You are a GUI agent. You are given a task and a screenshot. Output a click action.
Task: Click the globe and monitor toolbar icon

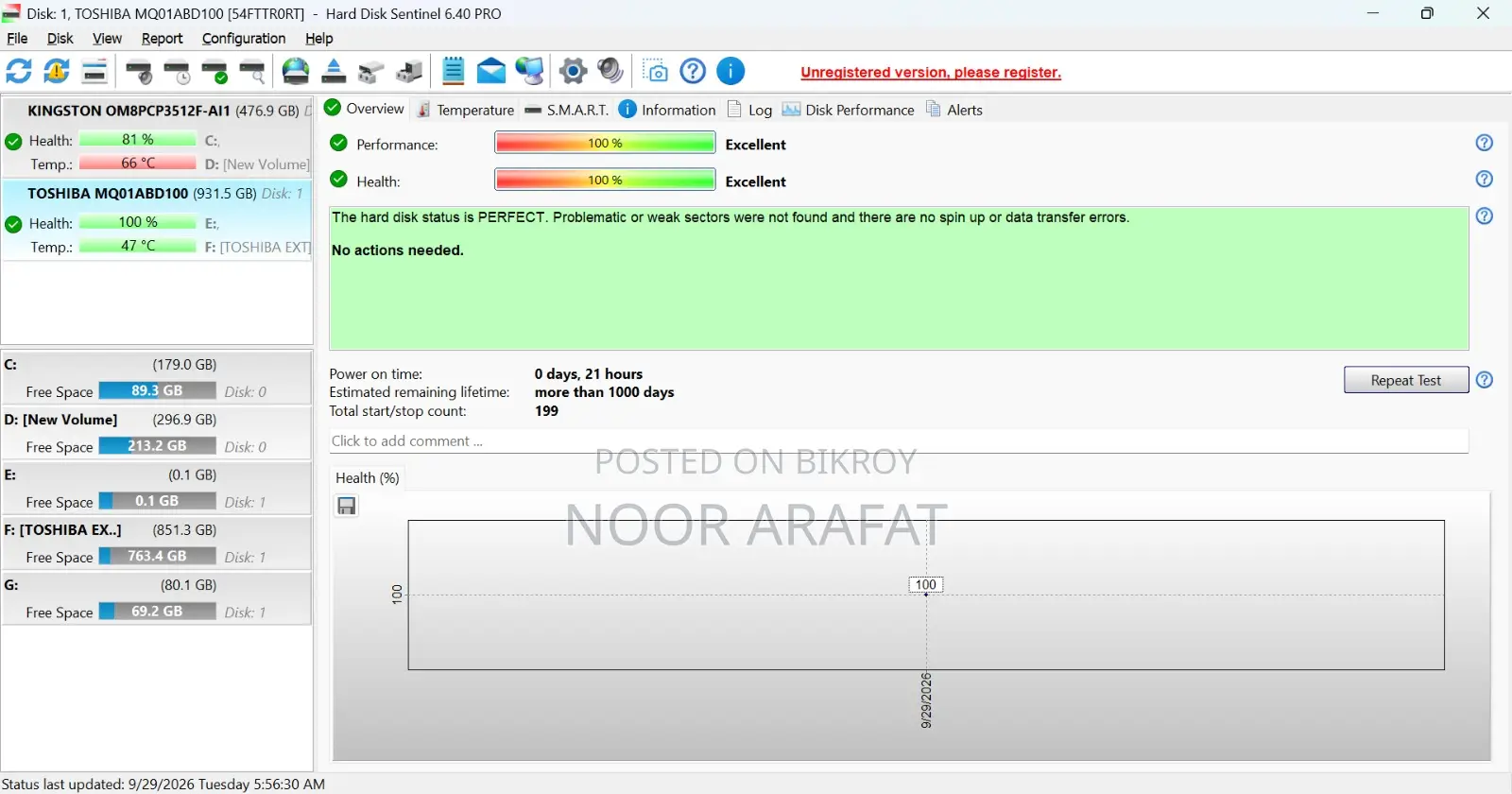(x=529, y=71)
